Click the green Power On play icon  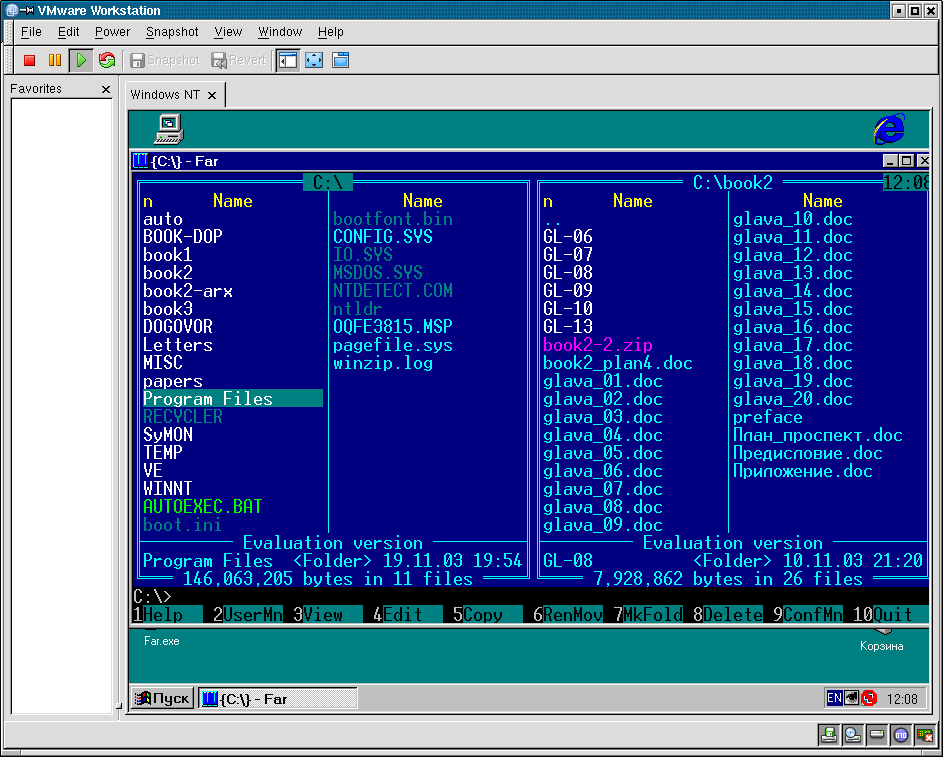click(x=81, y=60)
